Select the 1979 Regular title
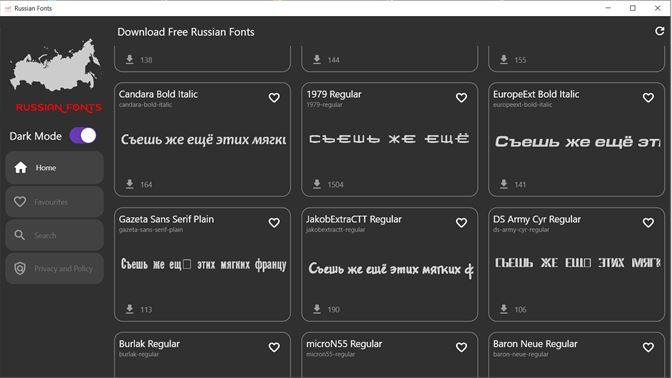This screenshot has width=672, height=378. tap(334, 94)
